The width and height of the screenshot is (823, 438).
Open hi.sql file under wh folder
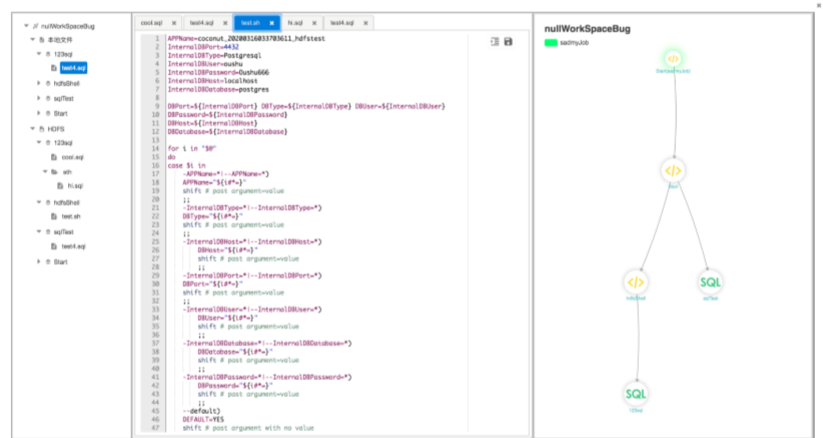point(76,186)
